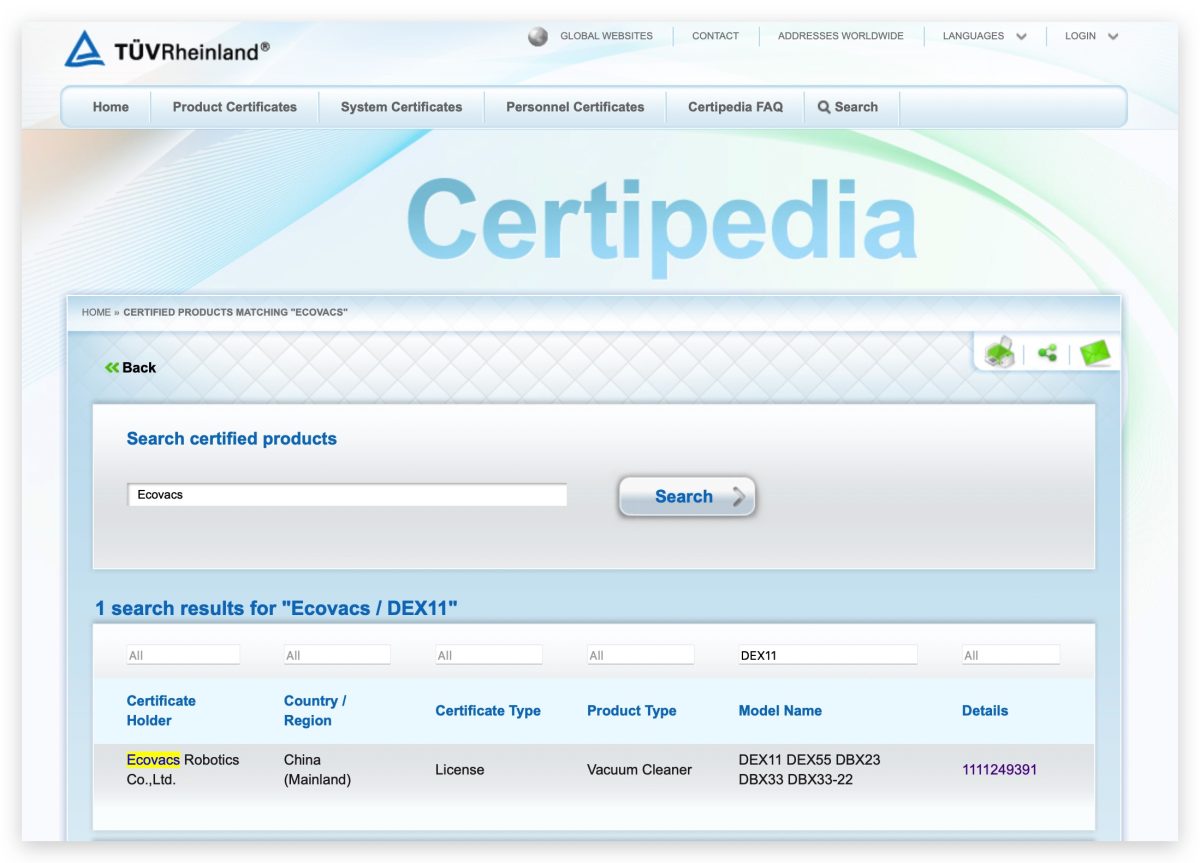Image resolution: width=1200 pixels, height=863 pixels.
Task: Click the Product Type filter field
Action: [x=641, y=655]
